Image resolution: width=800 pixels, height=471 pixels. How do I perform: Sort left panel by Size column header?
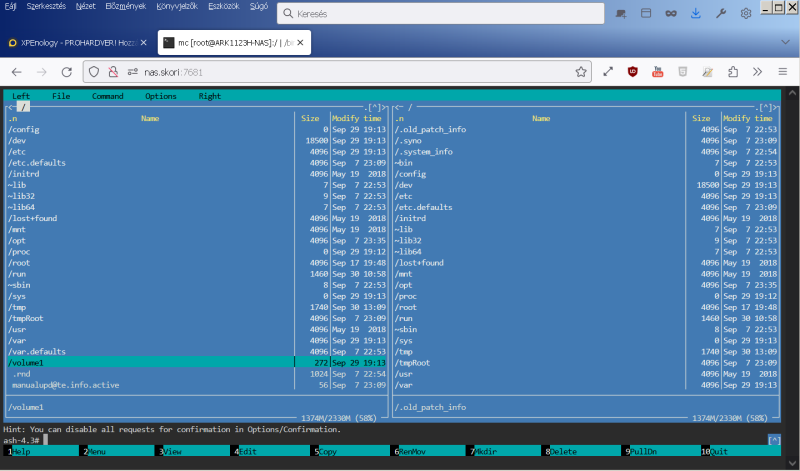[x=310, y=118]
